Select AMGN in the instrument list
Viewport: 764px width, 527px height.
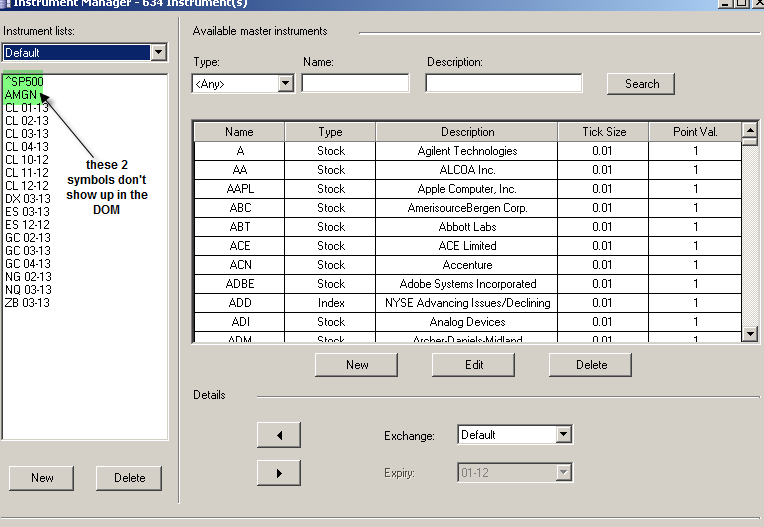tap(21, 94)
